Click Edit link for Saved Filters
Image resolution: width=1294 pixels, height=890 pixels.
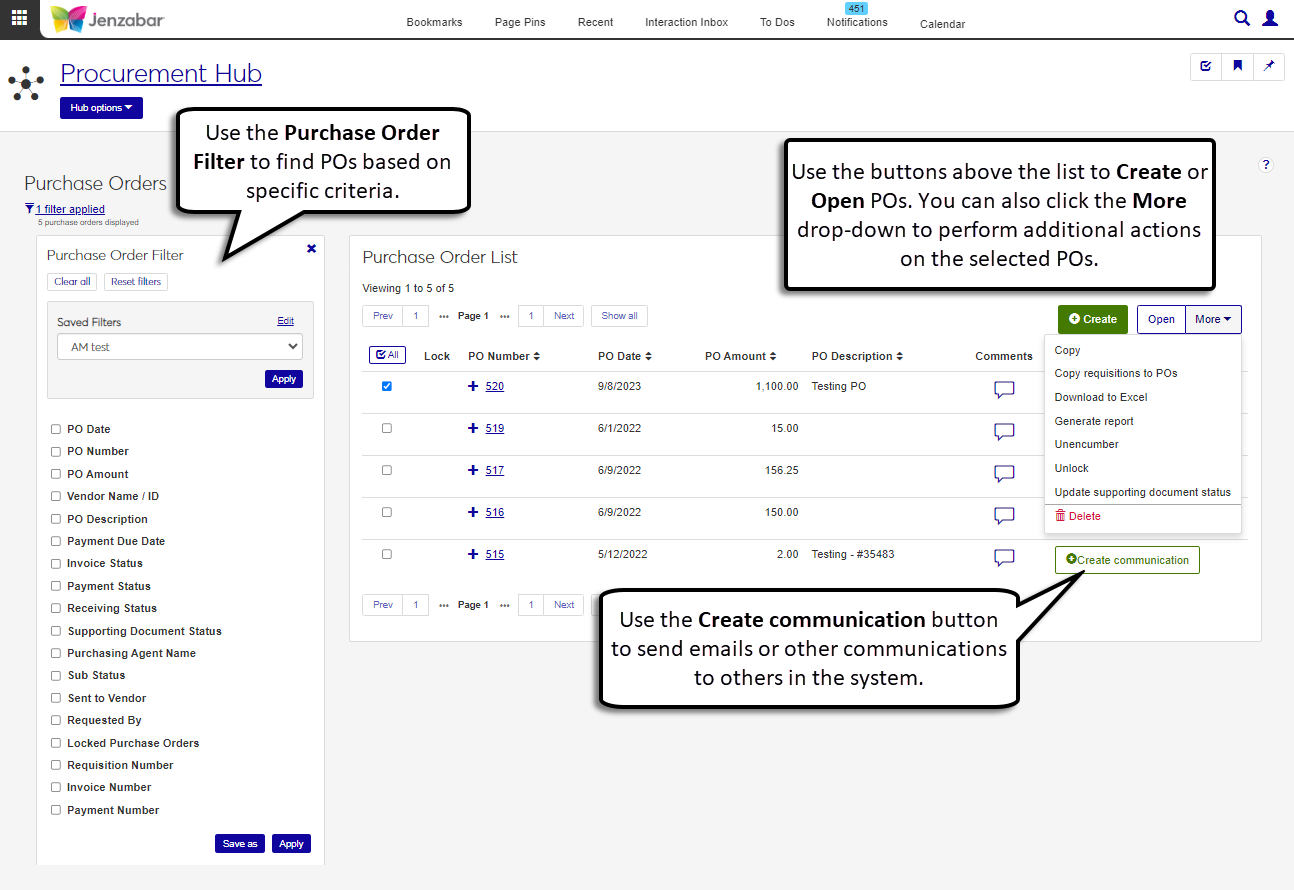[286, 321]
